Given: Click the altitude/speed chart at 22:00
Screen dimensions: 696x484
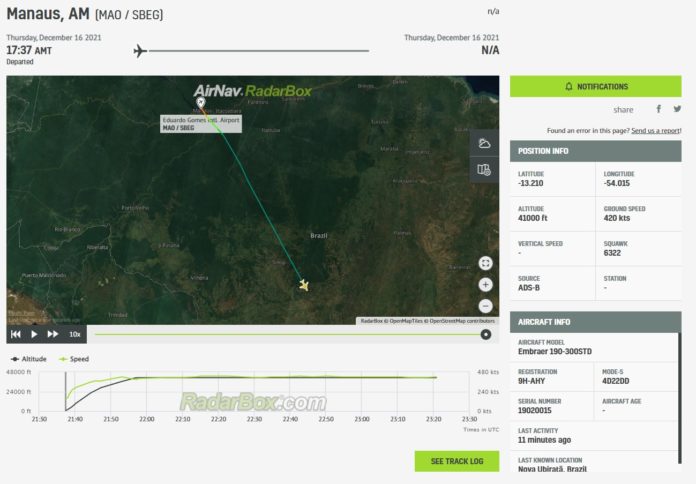Looking at the screenshot, I should point(146,392).
